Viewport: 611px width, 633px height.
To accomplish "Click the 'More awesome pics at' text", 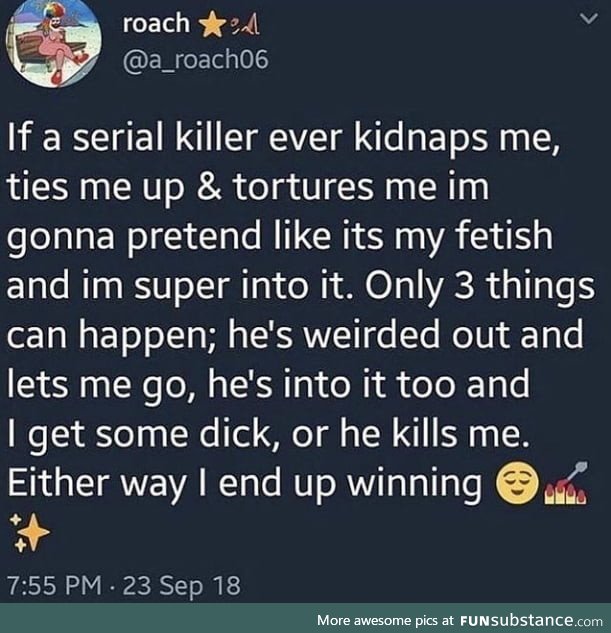I will [x=385, y=620].
